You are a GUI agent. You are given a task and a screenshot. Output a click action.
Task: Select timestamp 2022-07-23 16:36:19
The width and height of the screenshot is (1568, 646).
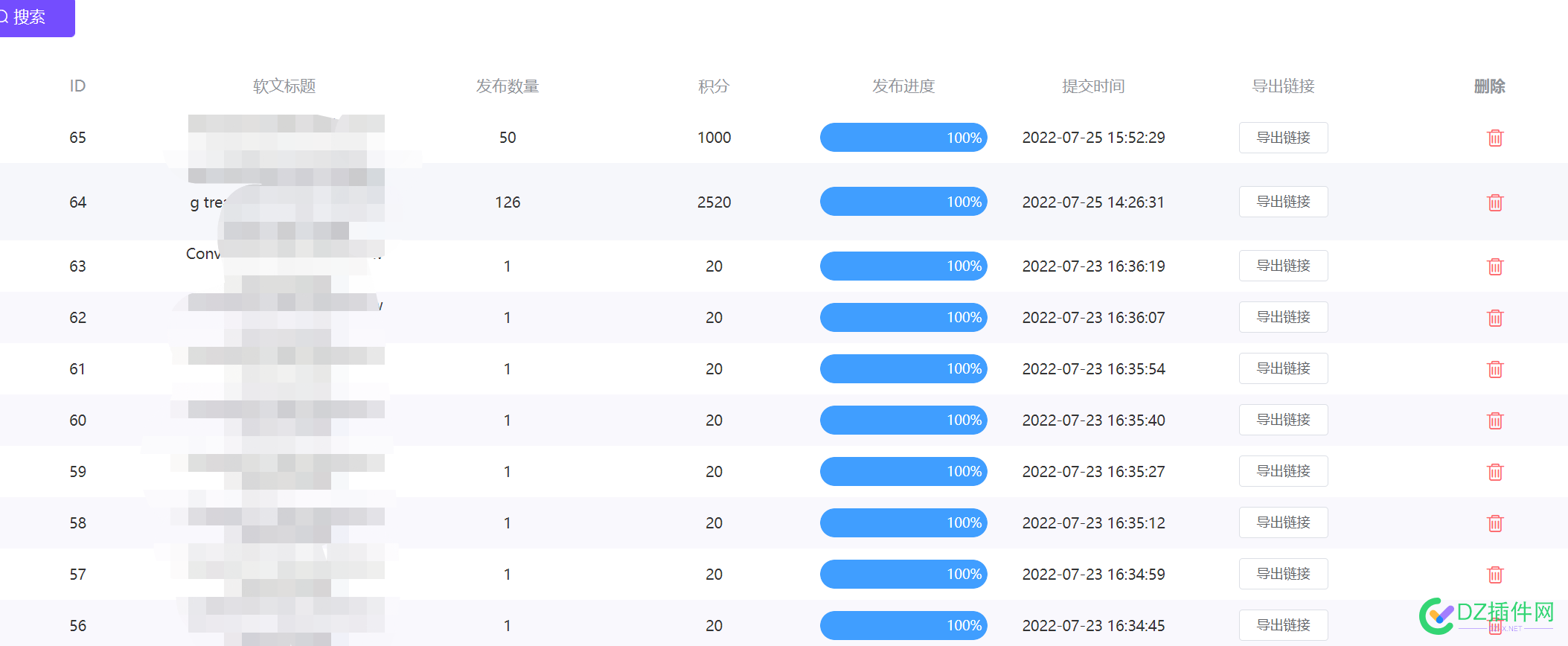pos(1093,266)
